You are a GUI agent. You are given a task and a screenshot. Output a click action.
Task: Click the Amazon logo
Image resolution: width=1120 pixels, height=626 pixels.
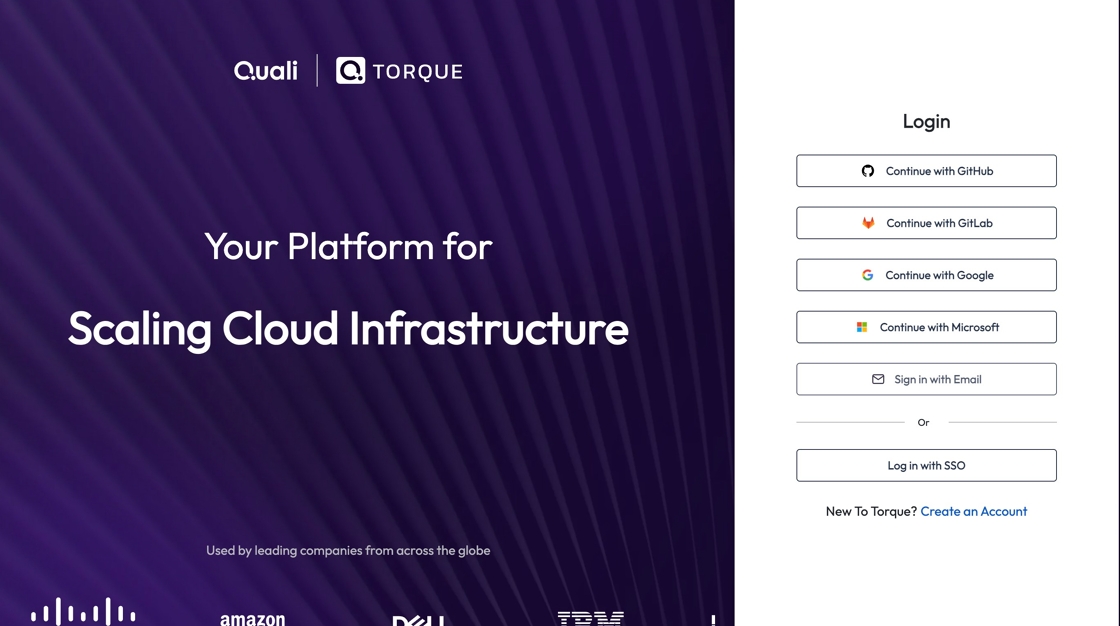pos(252,619)
